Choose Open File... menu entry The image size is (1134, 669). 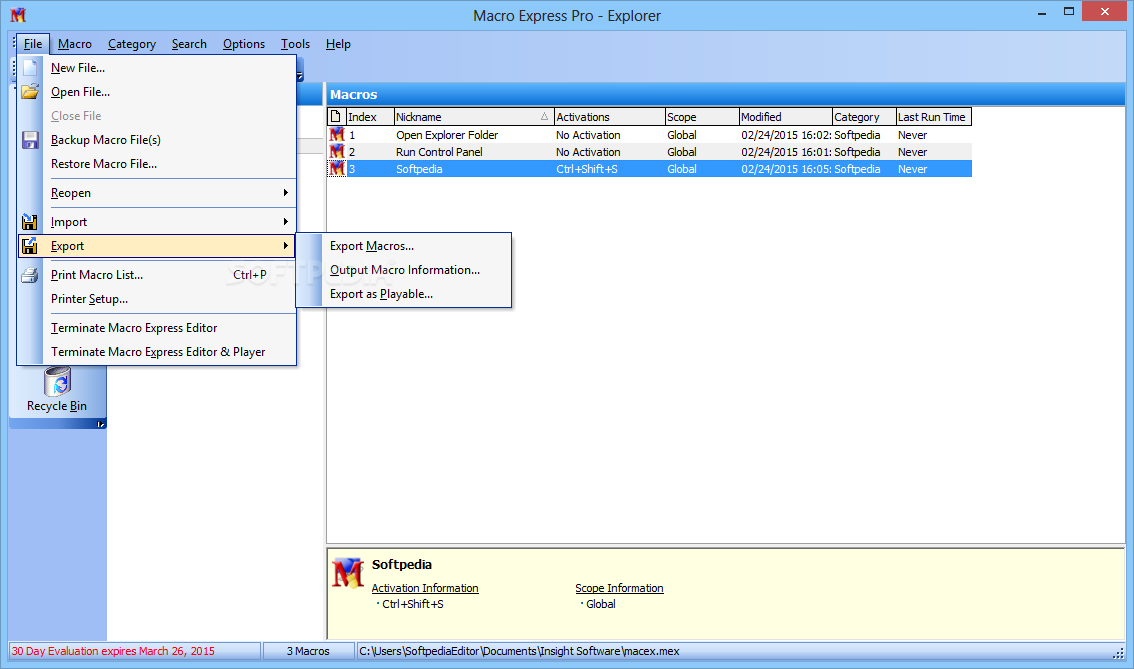point(157,92)
